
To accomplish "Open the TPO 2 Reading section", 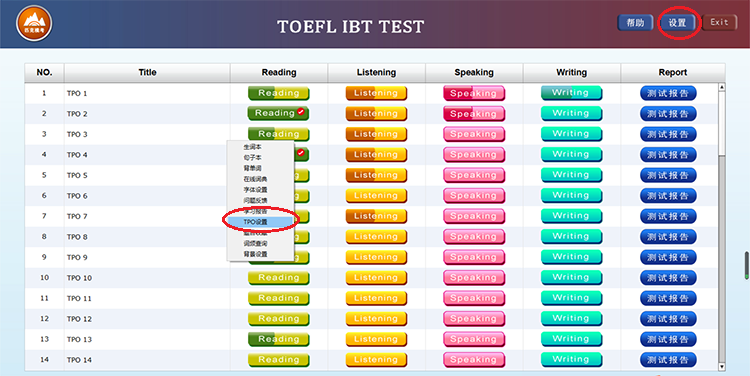I will point(278,113).
